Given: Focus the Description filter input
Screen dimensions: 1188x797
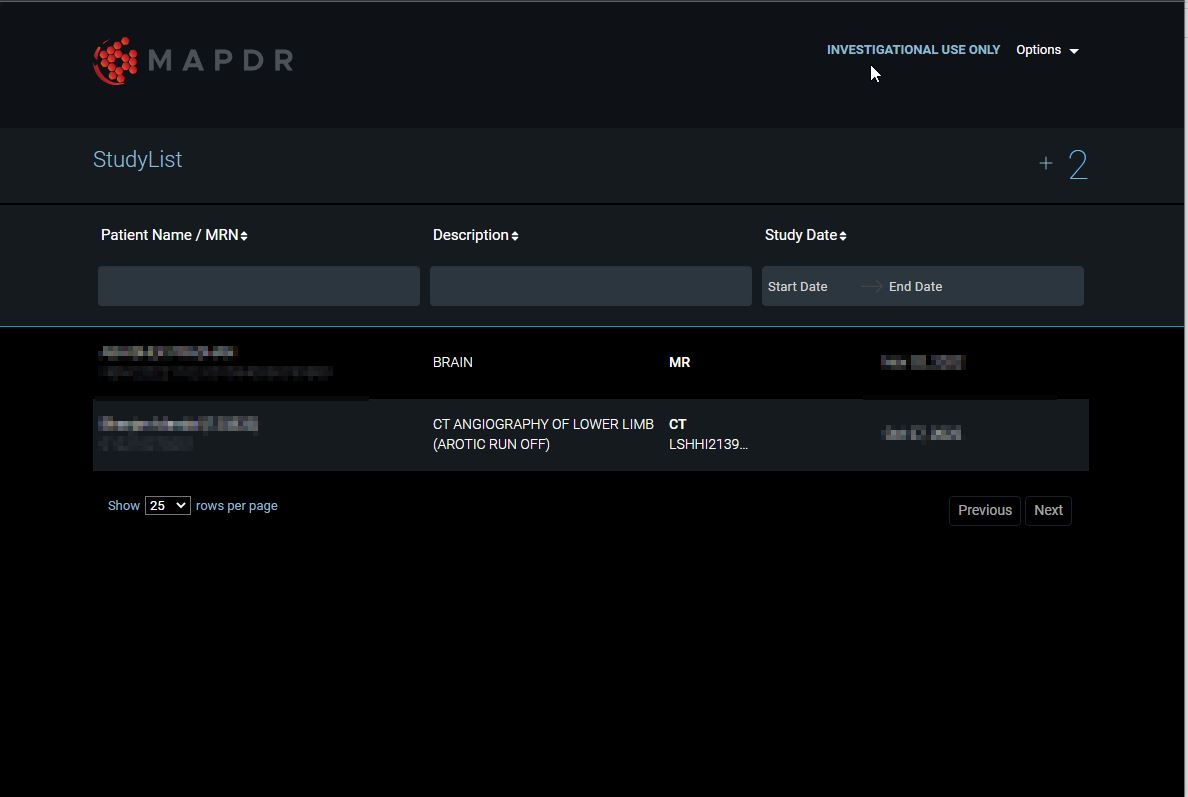Looking at the screenshot, I should (590, 286).
